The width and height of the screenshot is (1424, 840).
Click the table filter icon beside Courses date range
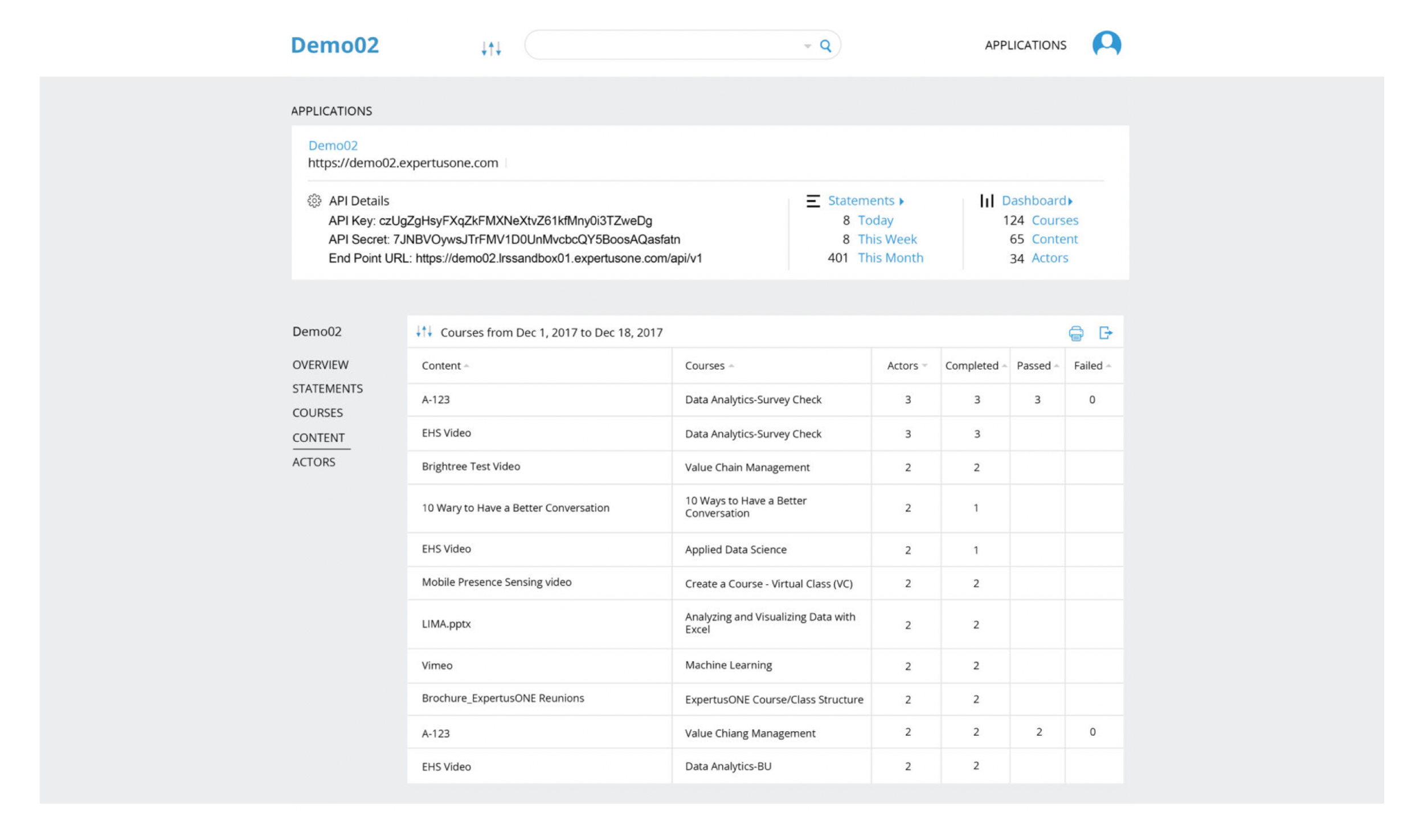click(x=424, y=331)
